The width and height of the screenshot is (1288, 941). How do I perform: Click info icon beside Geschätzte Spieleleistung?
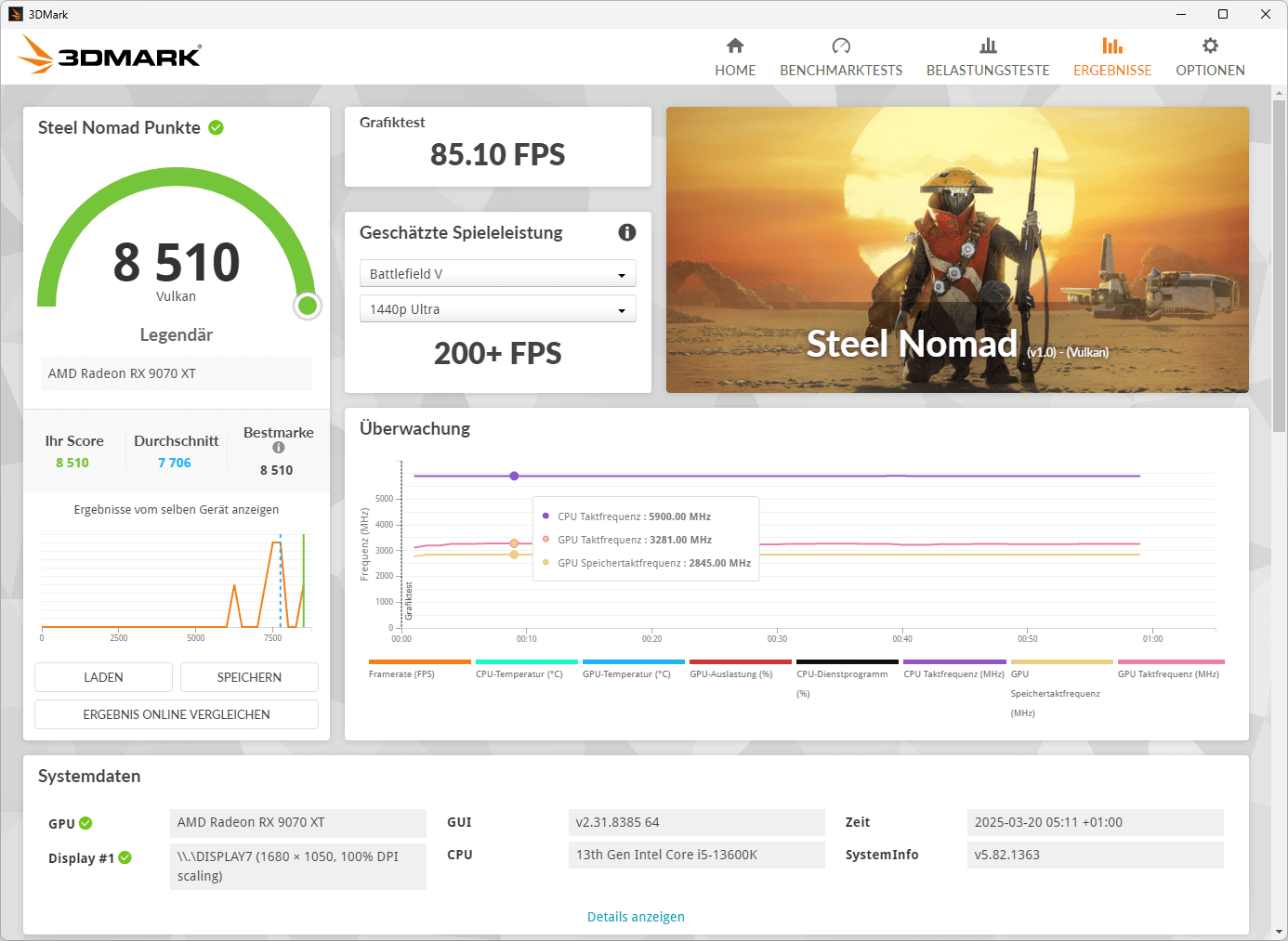(627, 232)
